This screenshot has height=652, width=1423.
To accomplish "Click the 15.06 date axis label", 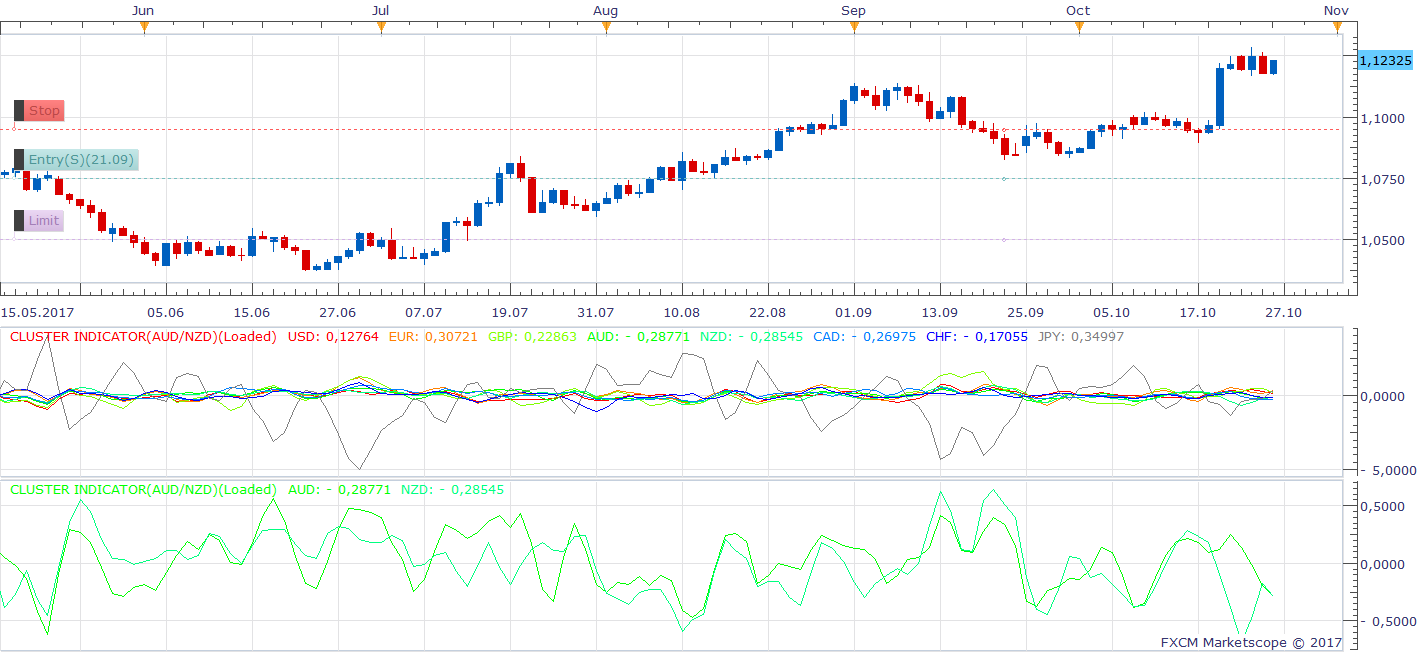I will (251, 313).
